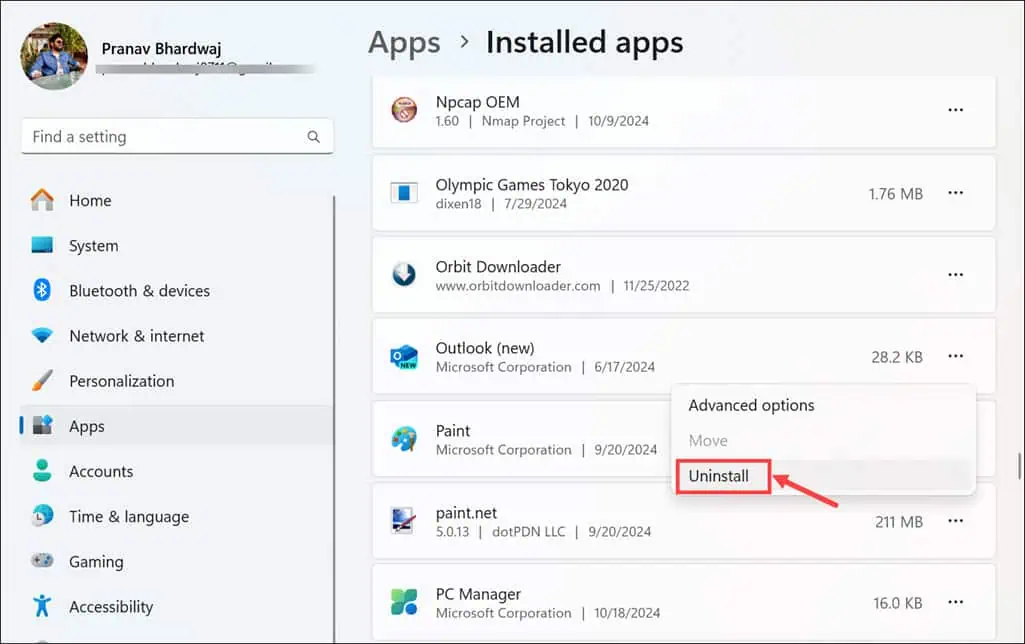Click the Accessibility person icon

(41, 606)
